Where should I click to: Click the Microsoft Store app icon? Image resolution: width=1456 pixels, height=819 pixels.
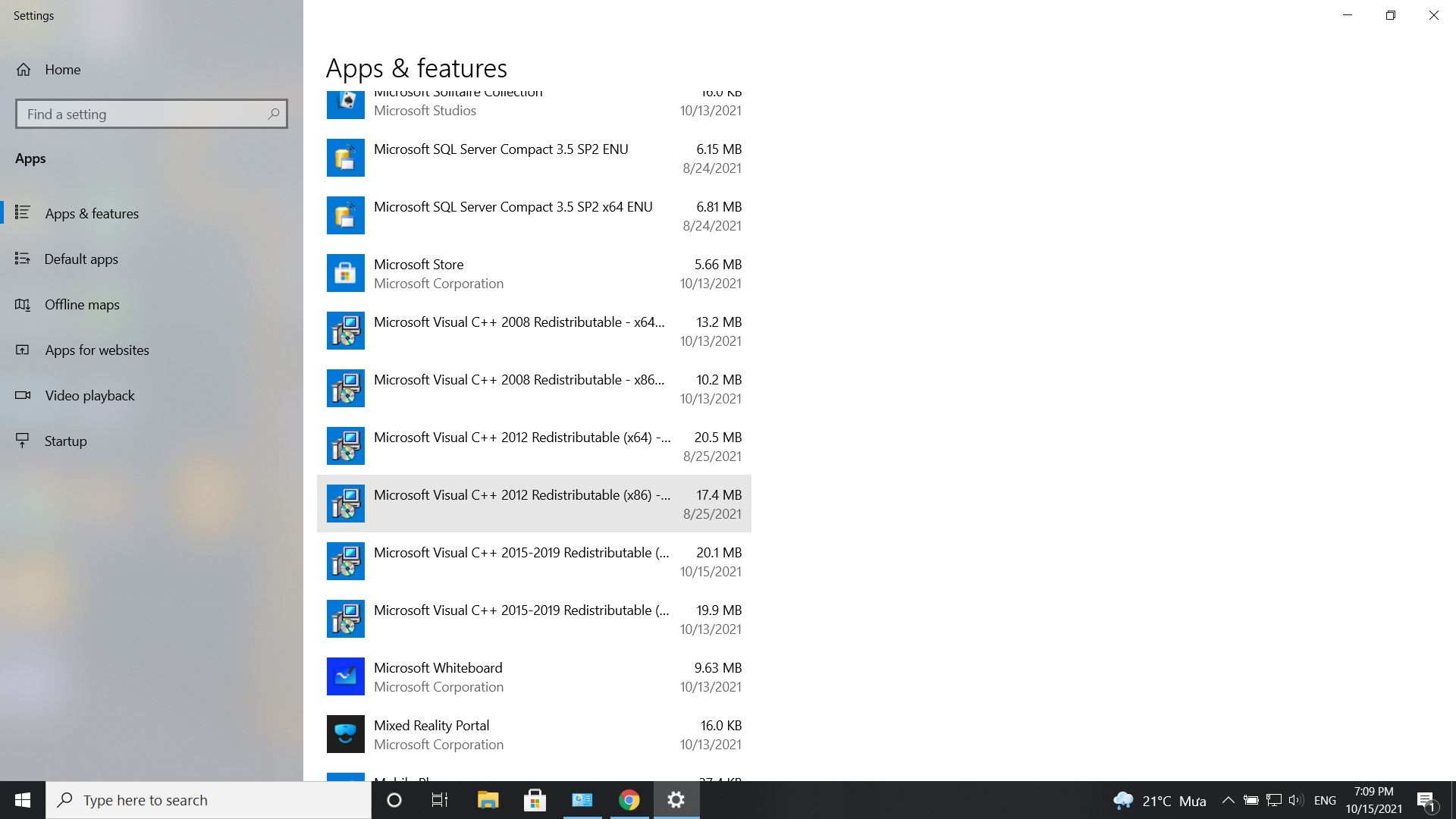point(346,273)
